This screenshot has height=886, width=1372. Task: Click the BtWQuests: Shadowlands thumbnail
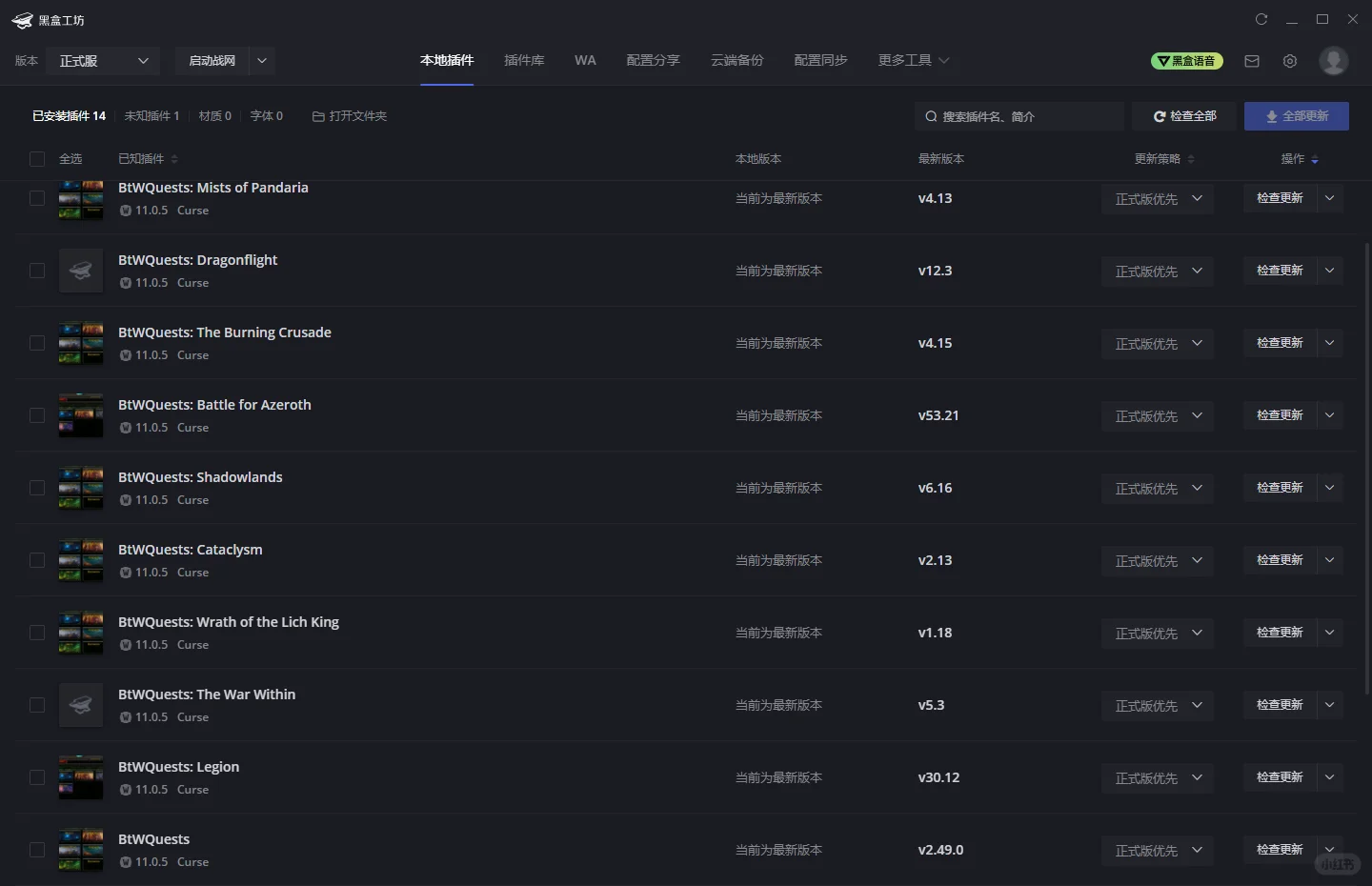[x=81, y=488]
